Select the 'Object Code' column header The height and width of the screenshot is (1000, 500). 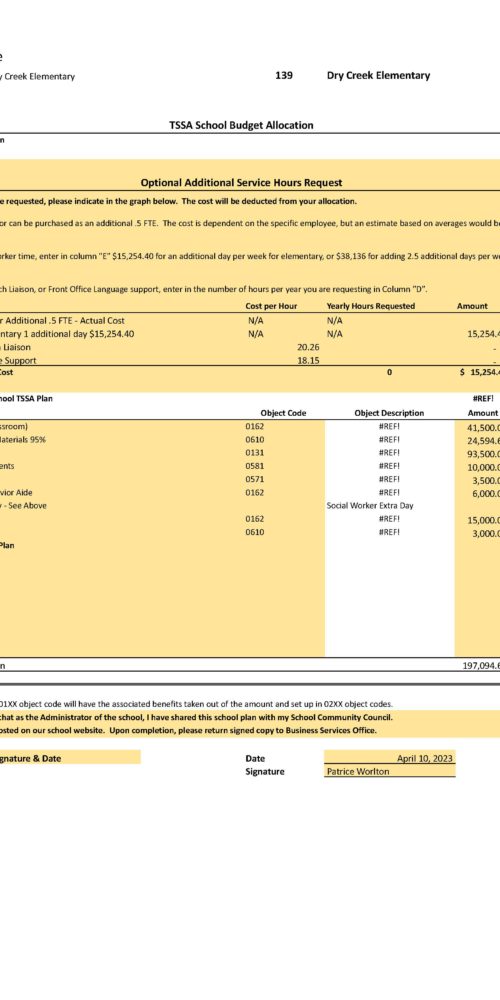point(283,413)
